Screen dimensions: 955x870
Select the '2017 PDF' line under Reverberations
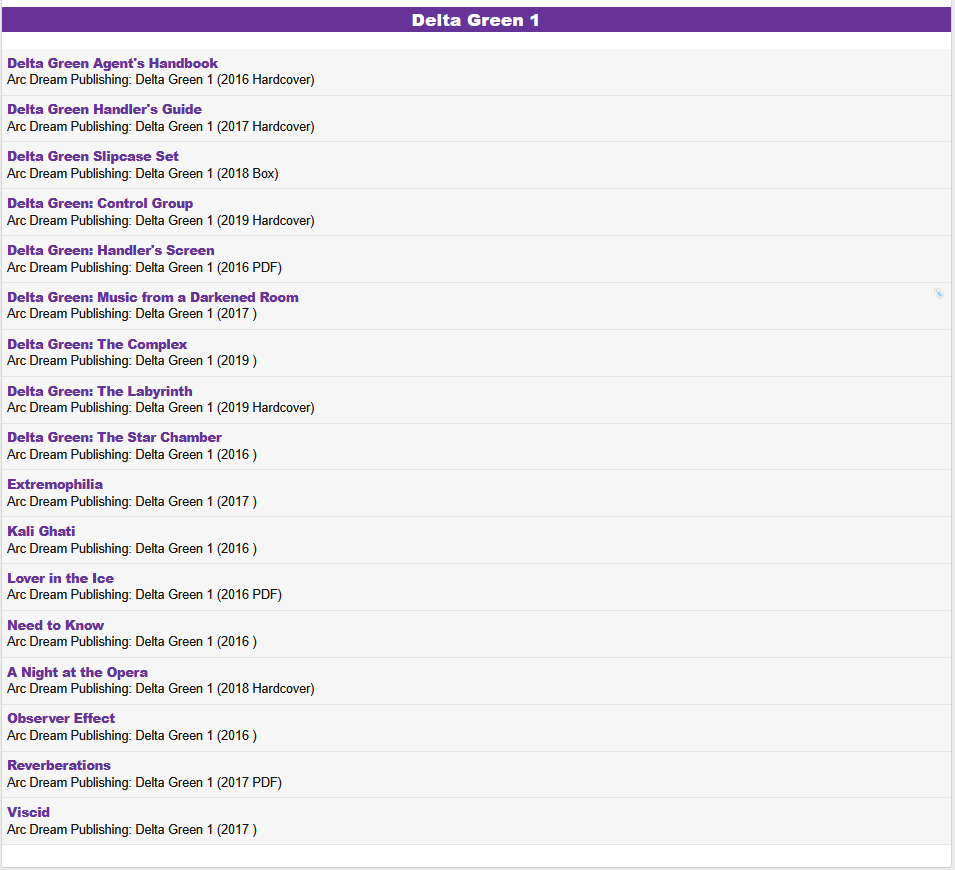click(144, 782)
